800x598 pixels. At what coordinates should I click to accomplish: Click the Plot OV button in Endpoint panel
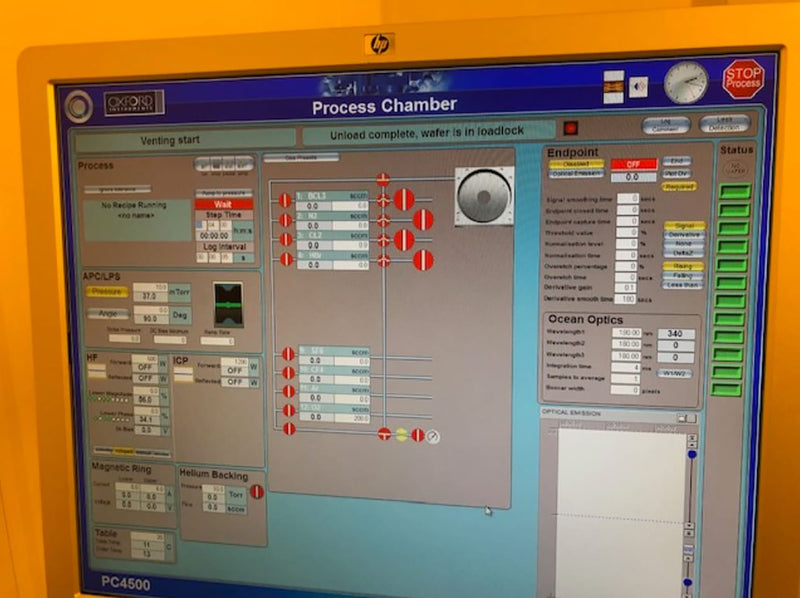(x=677, y=173)
